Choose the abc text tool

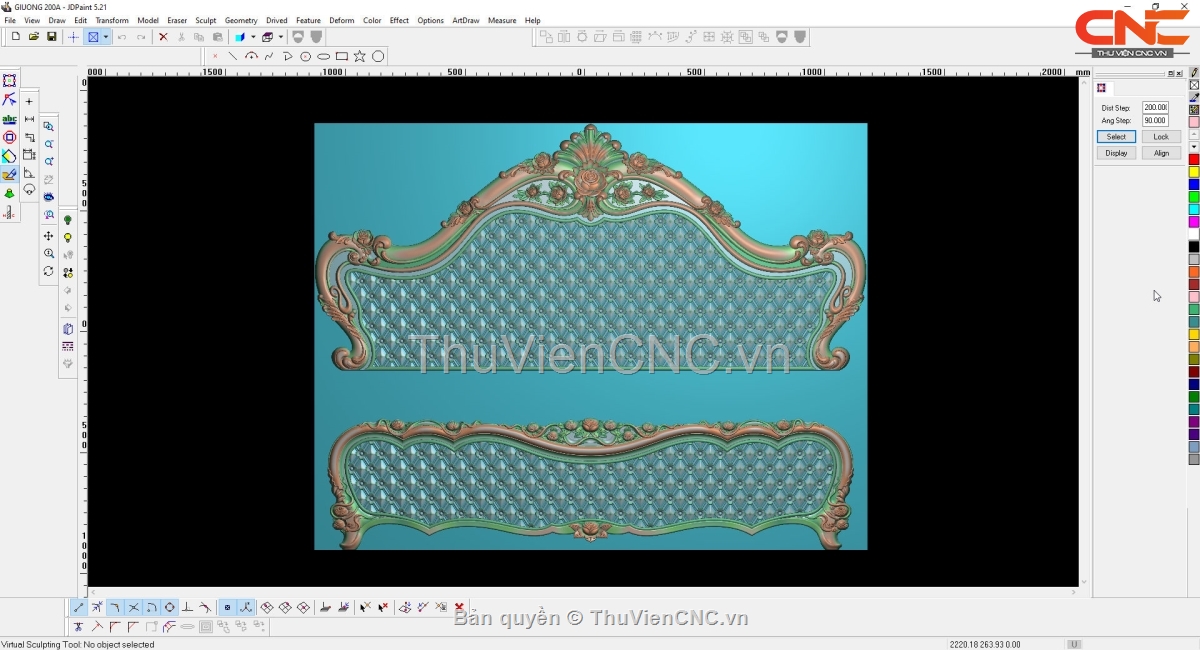coord(9,119)
